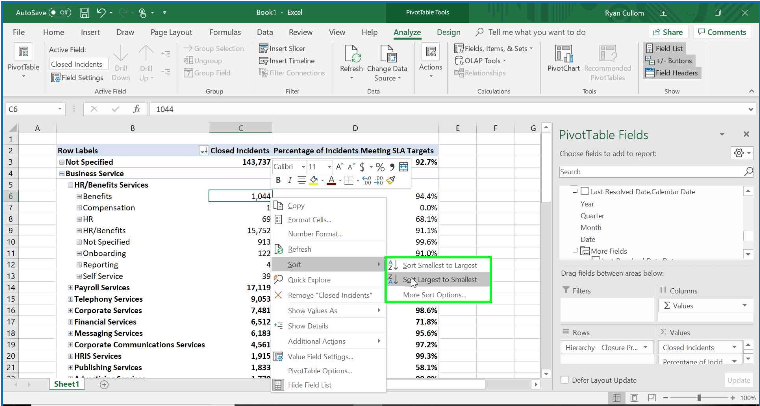
Task: Expand the Telephony Services row
Action: pos(70,299)
